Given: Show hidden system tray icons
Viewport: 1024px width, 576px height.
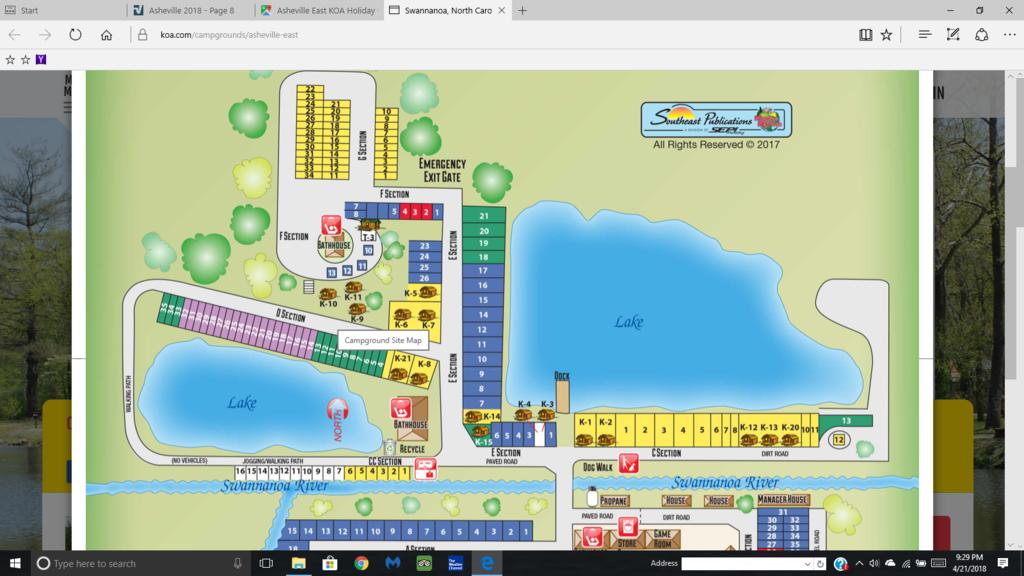Looking at the screenshot, I should pyautogui.click(x=861, y=564).
